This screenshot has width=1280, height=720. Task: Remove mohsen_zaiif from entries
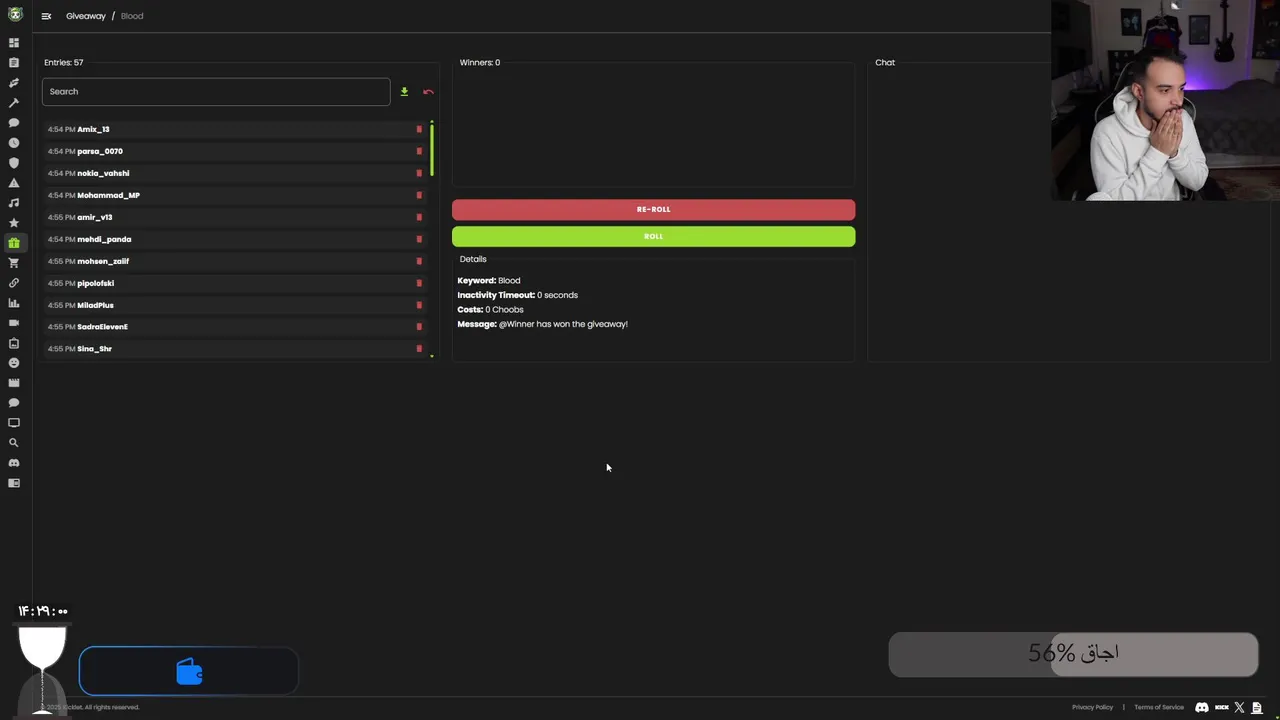coord(419,261)
